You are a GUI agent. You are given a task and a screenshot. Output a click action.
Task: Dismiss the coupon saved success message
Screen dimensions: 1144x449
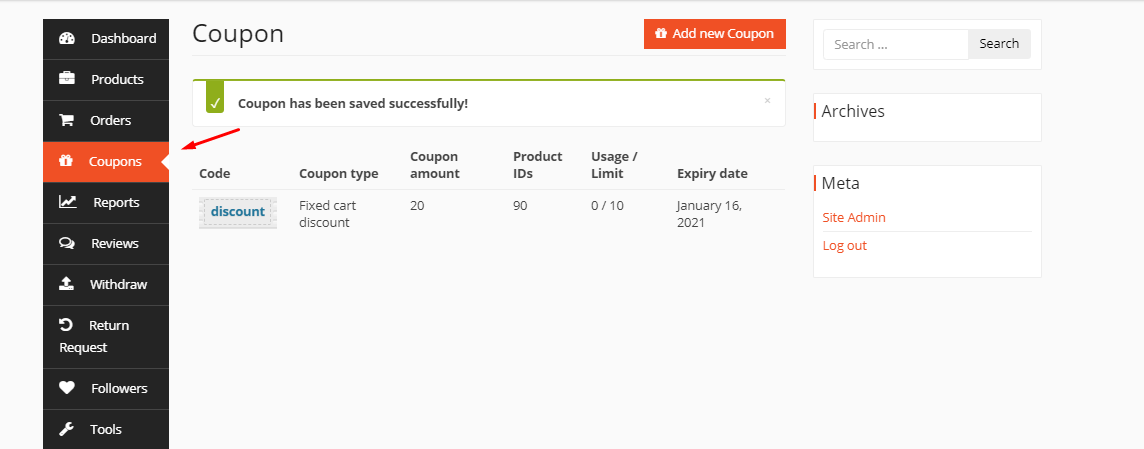[767, 100]
